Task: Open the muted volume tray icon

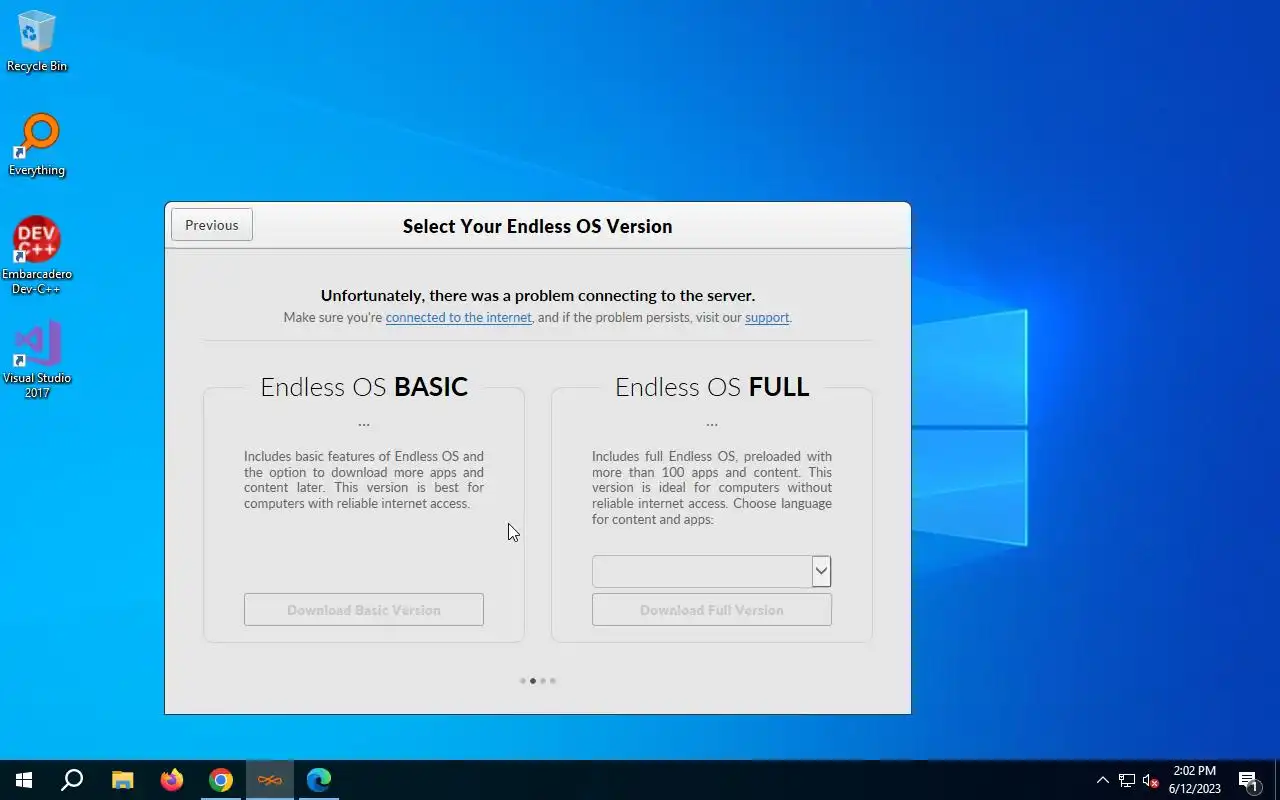Action: tap(1150, 780)
